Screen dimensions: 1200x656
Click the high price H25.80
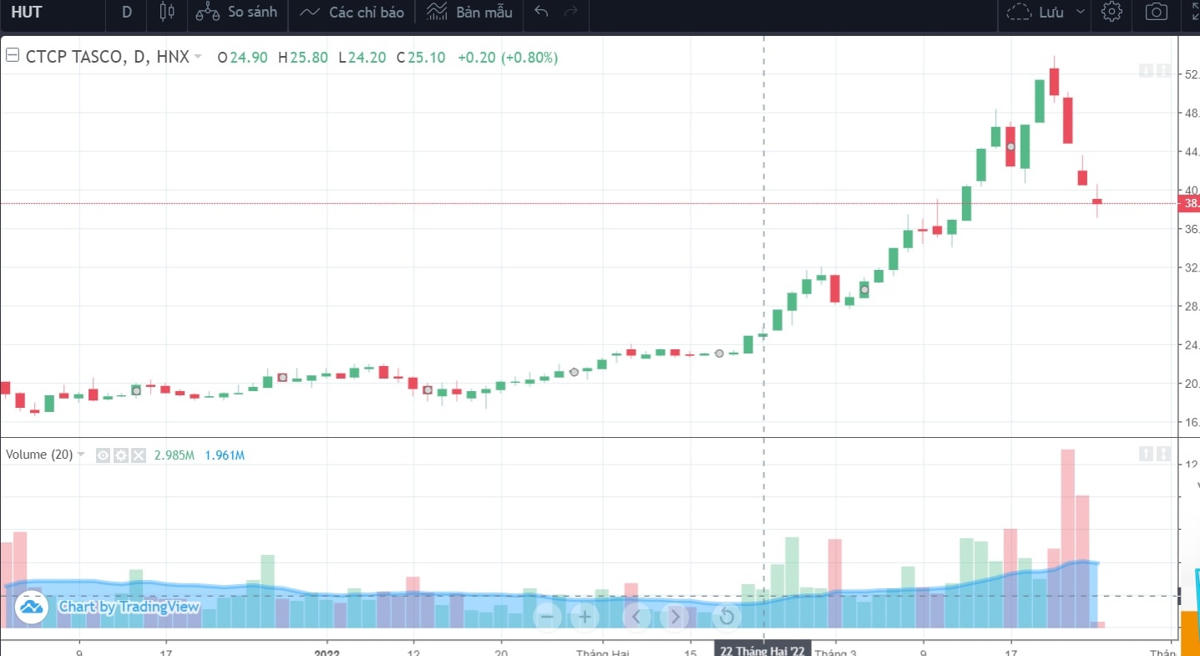point(303,58)
